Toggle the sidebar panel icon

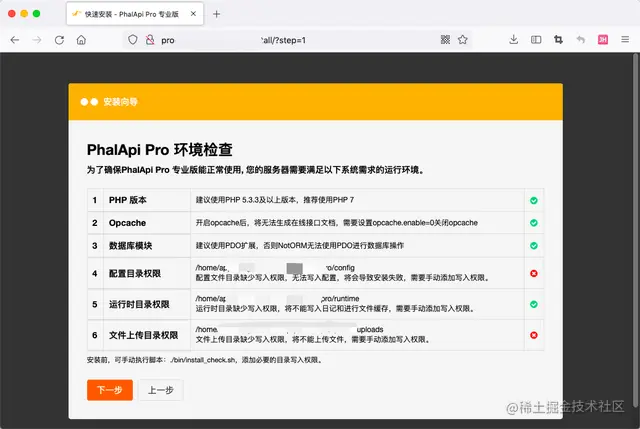point(536,40)
